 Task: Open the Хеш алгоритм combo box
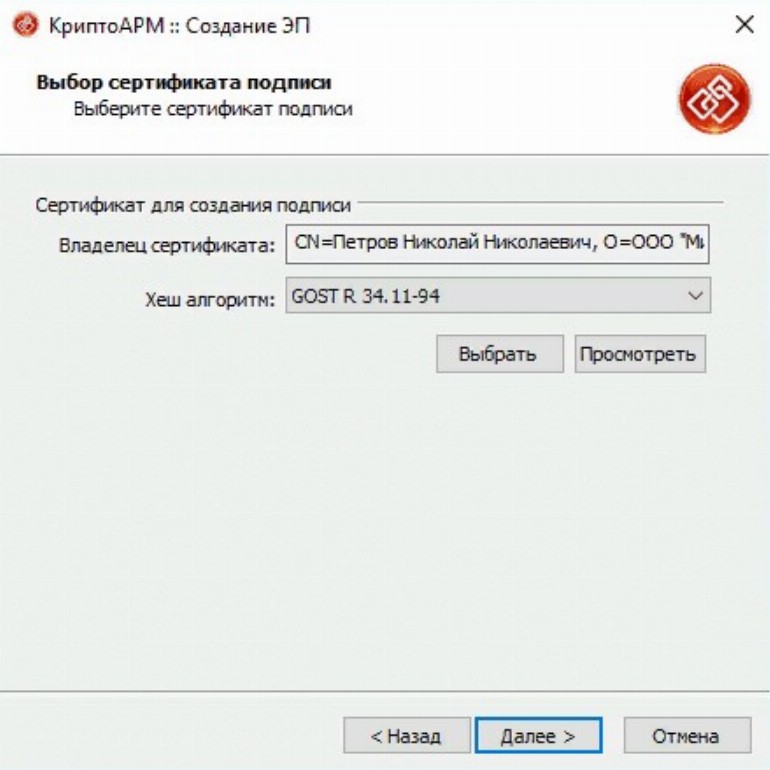tap(498, 295)
